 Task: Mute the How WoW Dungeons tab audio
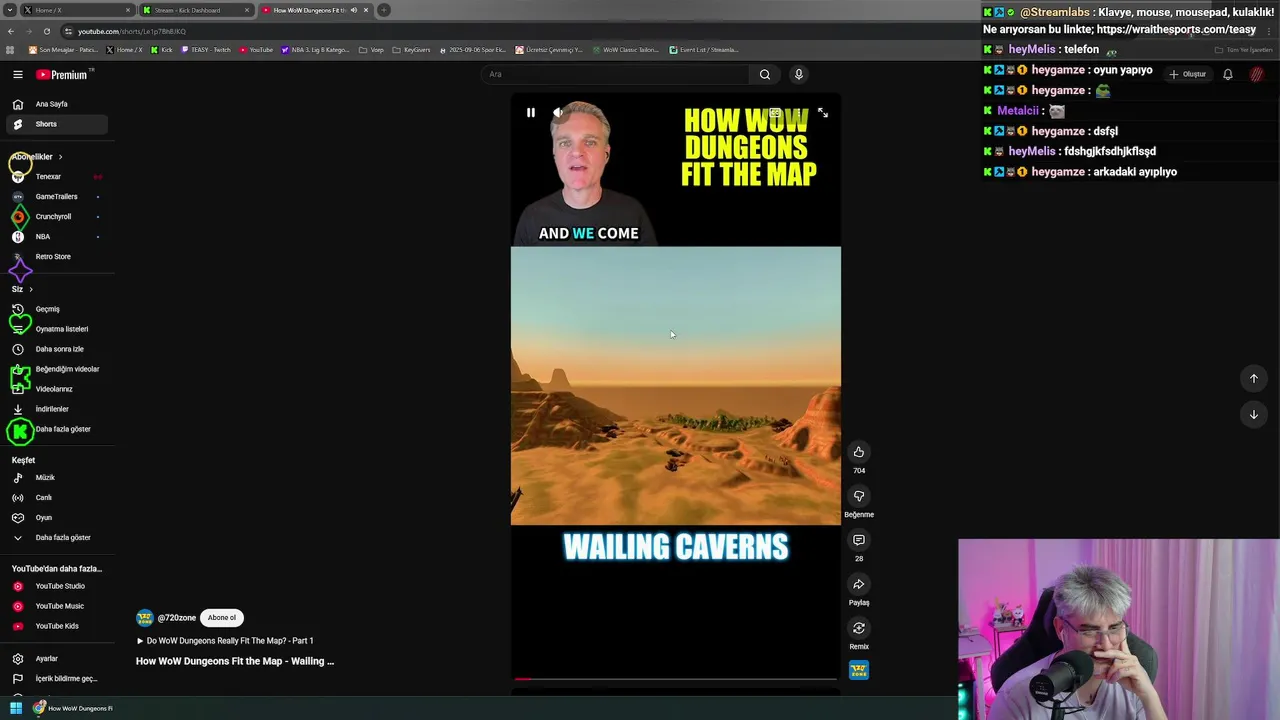coord(353,10)
